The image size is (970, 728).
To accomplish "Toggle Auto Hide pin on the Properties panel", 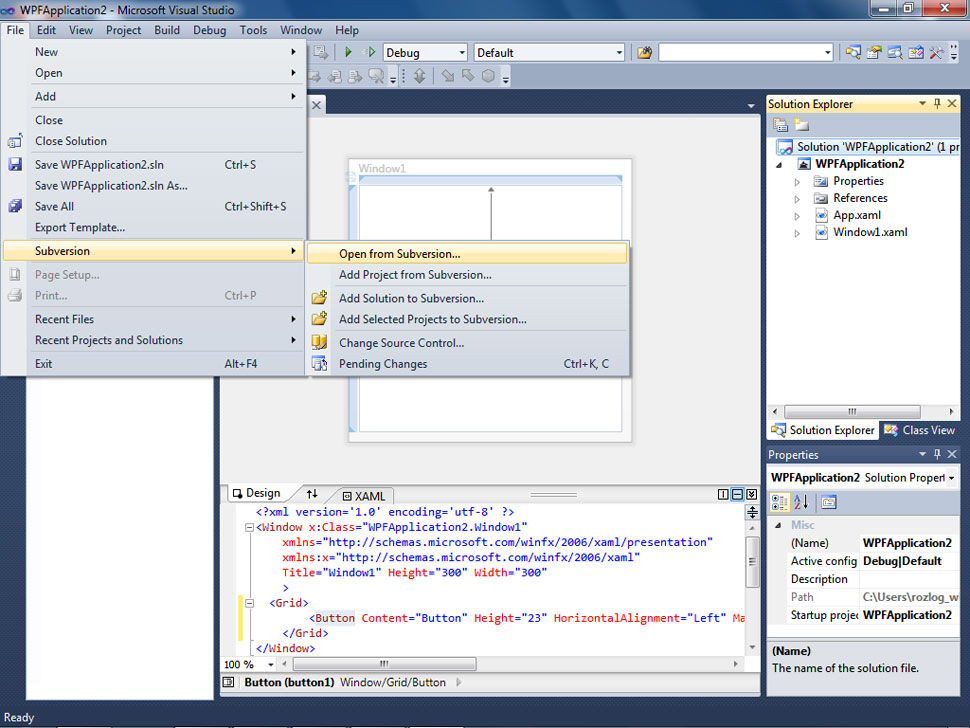I will point(937,455).
